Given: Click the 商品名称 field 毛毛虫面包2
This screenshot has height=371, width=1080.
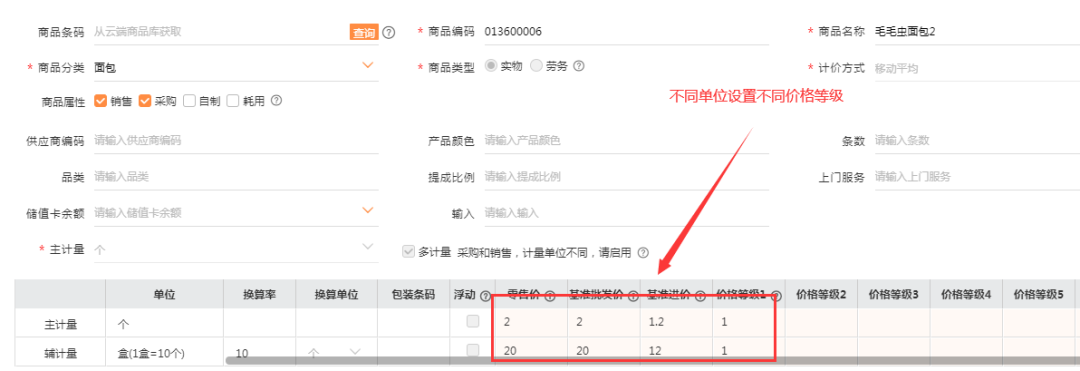Looking at the screenshot, I should pos(977,32).
